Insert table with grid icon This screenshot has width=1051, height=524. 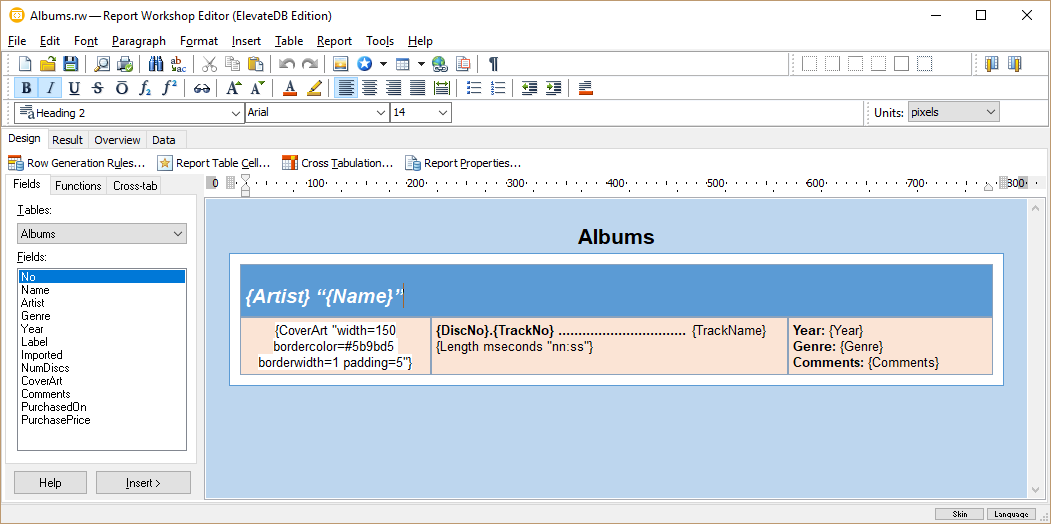(402, 64)
